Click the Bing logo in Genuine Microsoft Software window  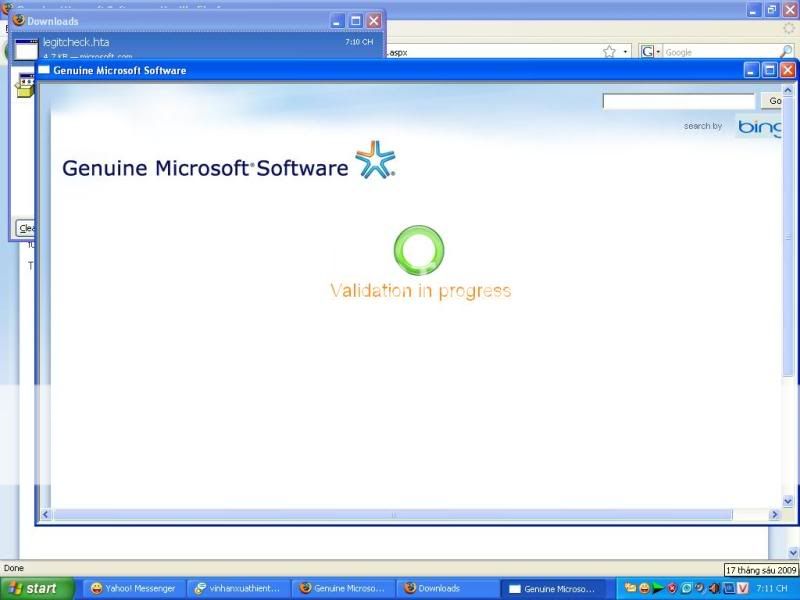click(760, 127)
